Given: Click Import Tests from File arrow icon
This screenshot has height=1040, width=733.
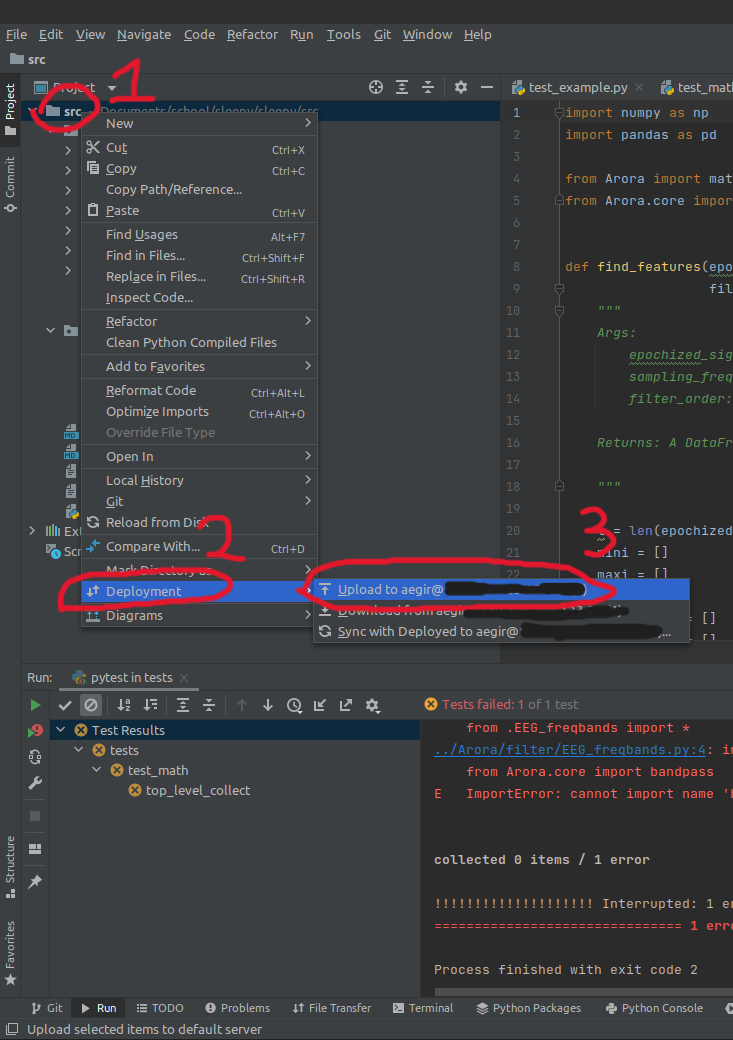Looking at the screenshot, I should (x=320, y=705).
